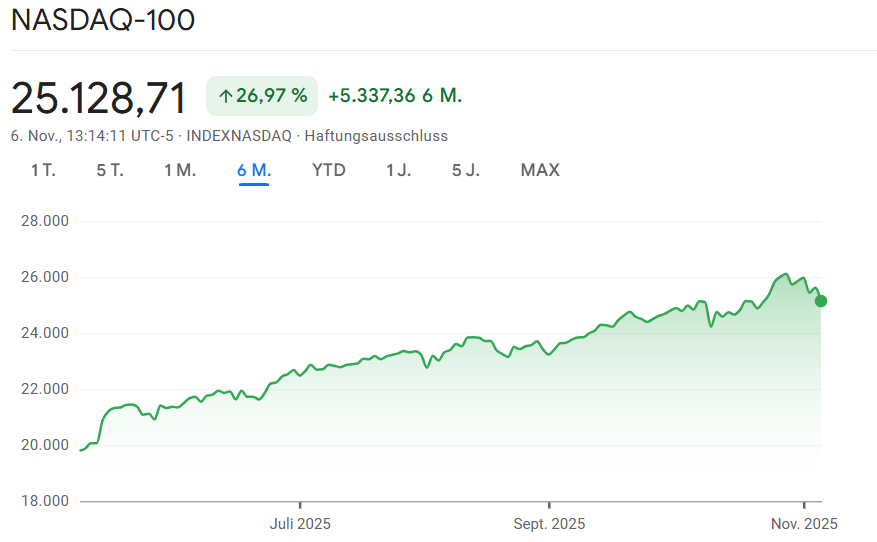Click the NASDAQ-100 heading

tap(103, 21)
